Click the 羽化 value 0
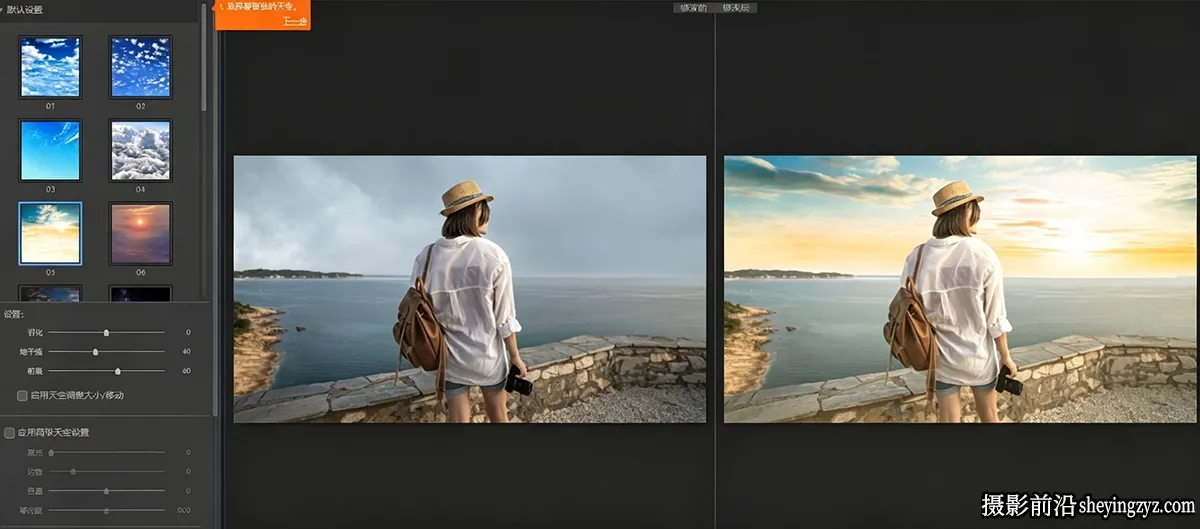1200x529 pixels. click(187, 332)
